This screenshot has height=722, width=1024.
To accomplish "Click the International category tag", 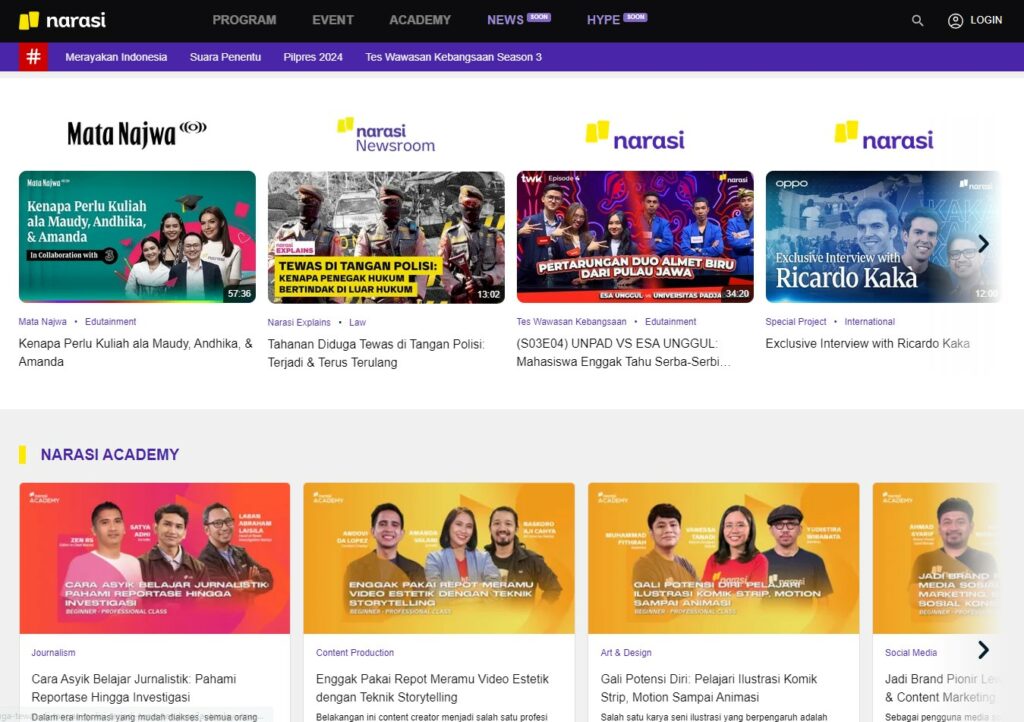I will [869, 322].
